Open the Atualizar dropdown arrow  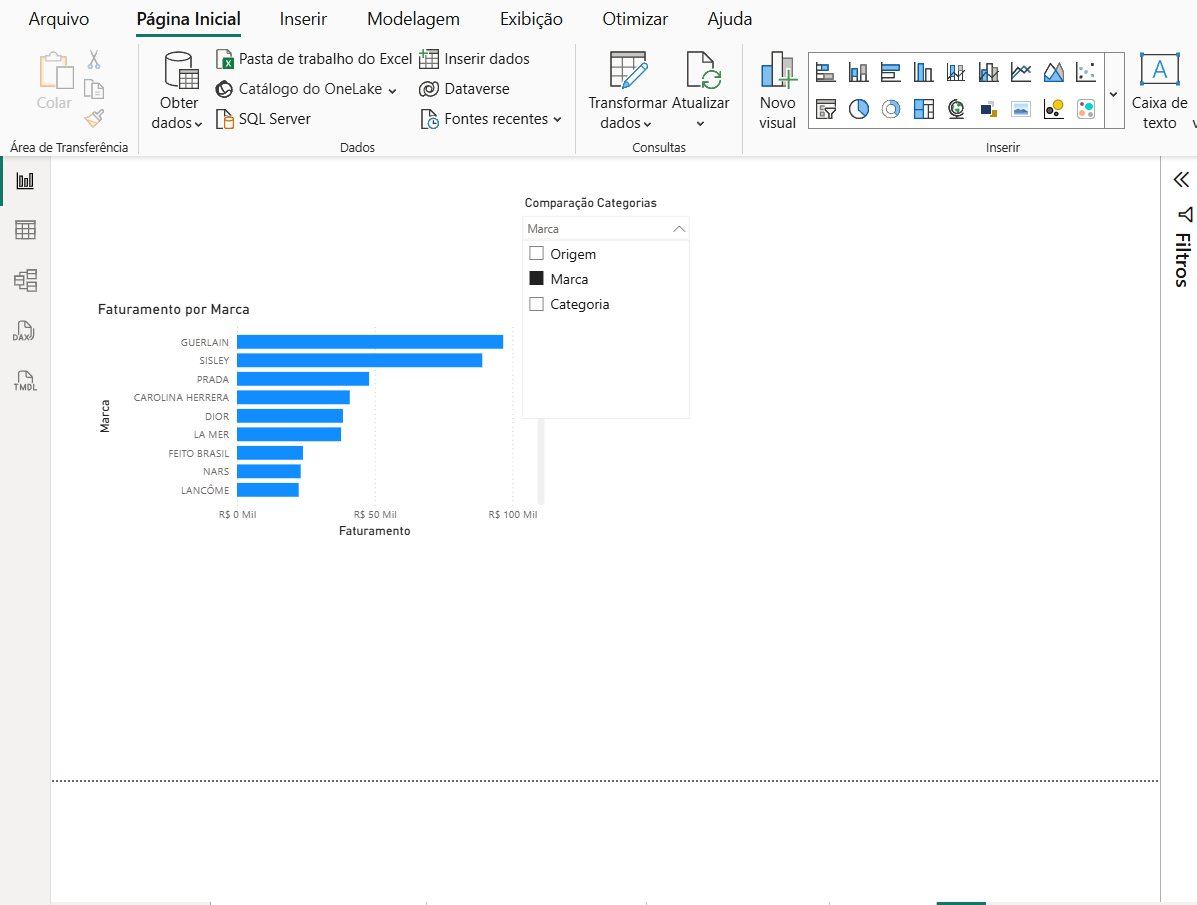[x=700, y=123]
